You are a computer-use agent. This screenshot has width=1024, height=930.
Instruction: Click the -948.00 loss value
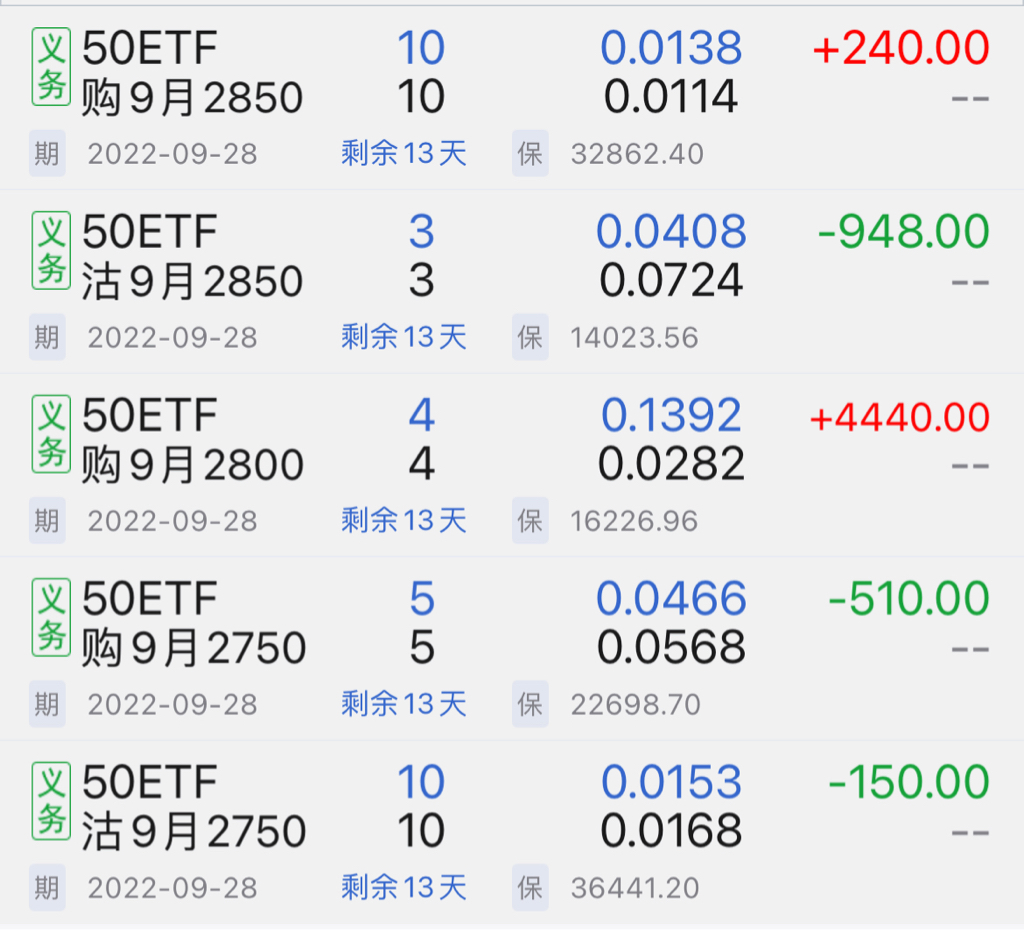coord(903,233)
